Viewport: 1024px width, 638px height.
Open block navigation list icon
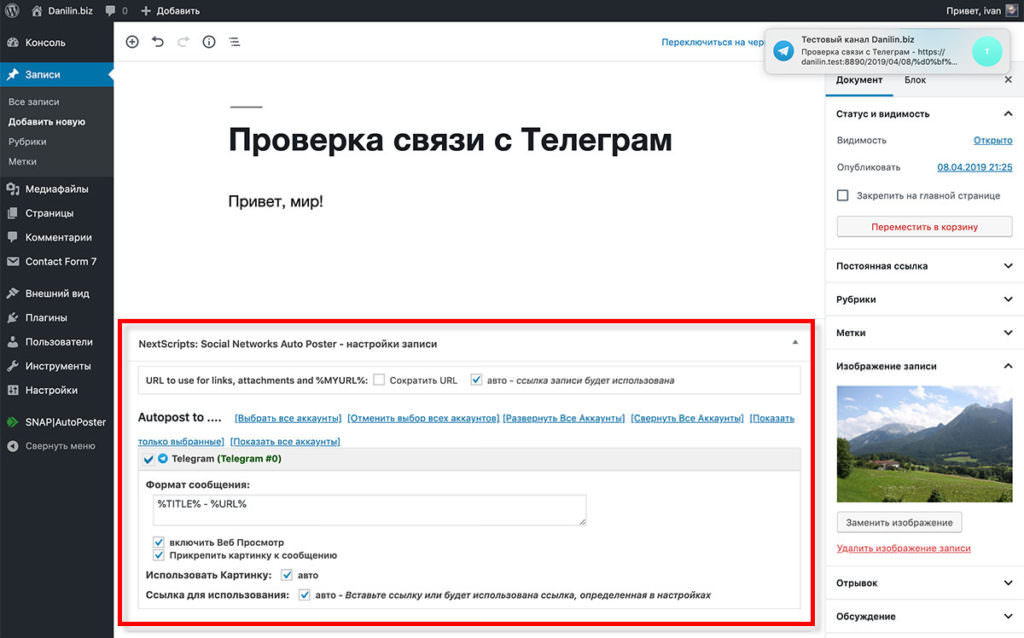pyautogui.click(x=234, y=42)
